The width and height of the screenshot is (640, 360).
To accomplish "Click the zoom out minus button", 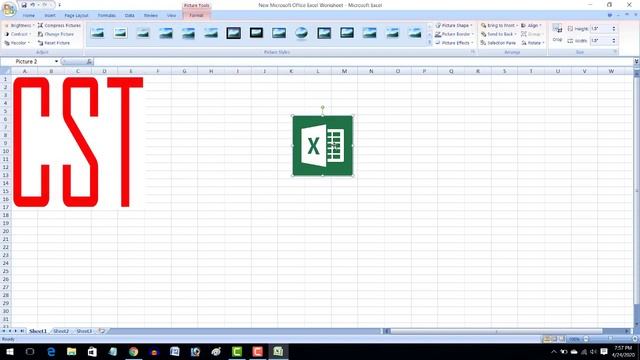I will [x=586, y=339].
